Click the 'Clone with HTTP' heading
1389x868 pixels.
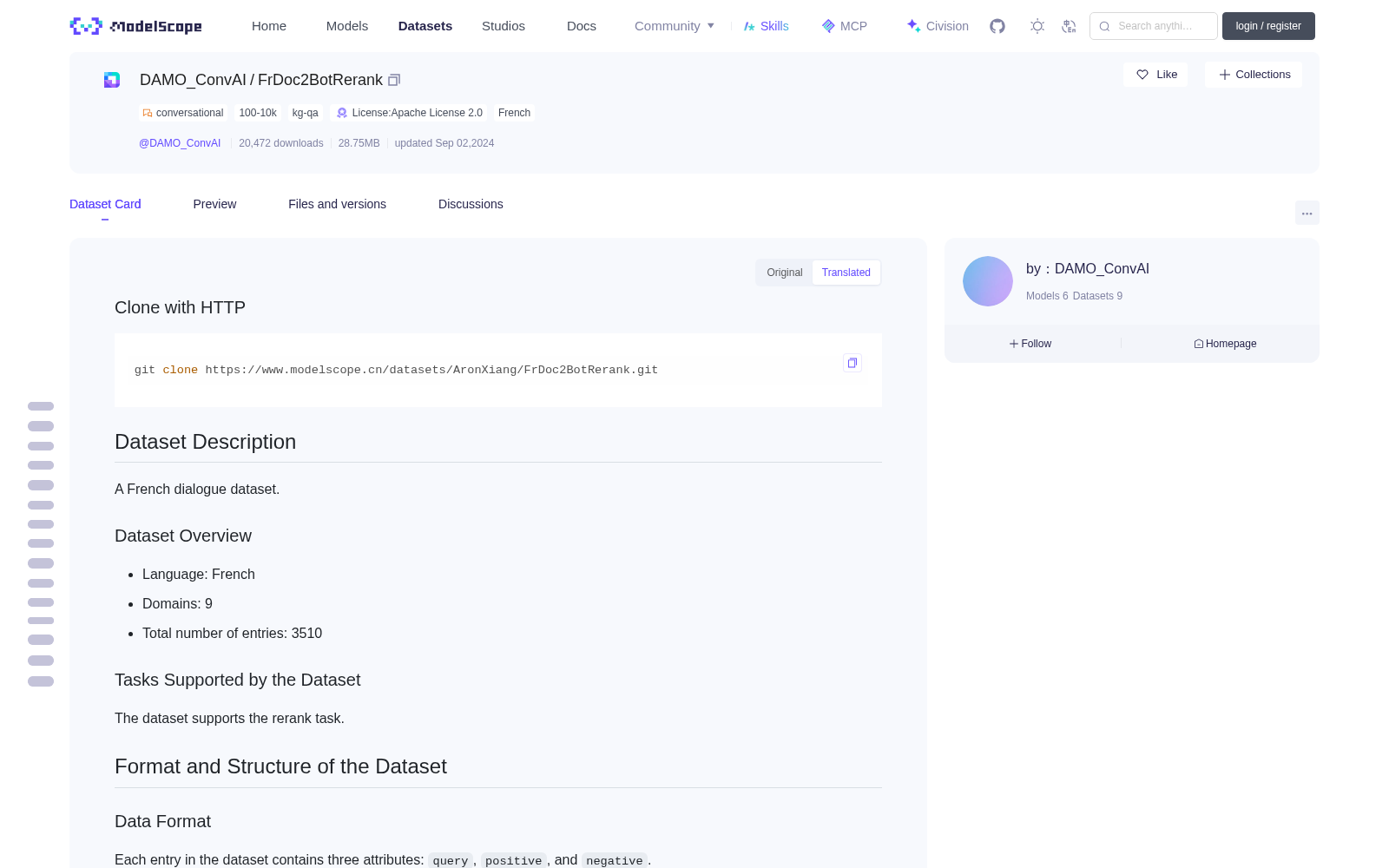180,307
